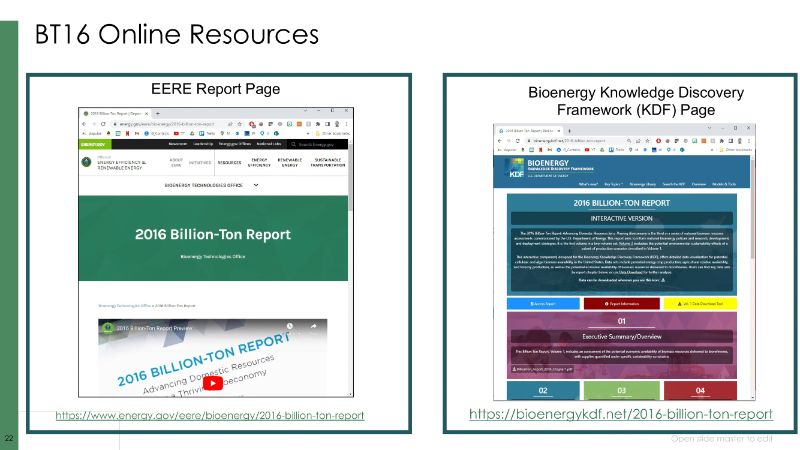Open Chrome menu dots in KDF browser

tap(749, 141)
